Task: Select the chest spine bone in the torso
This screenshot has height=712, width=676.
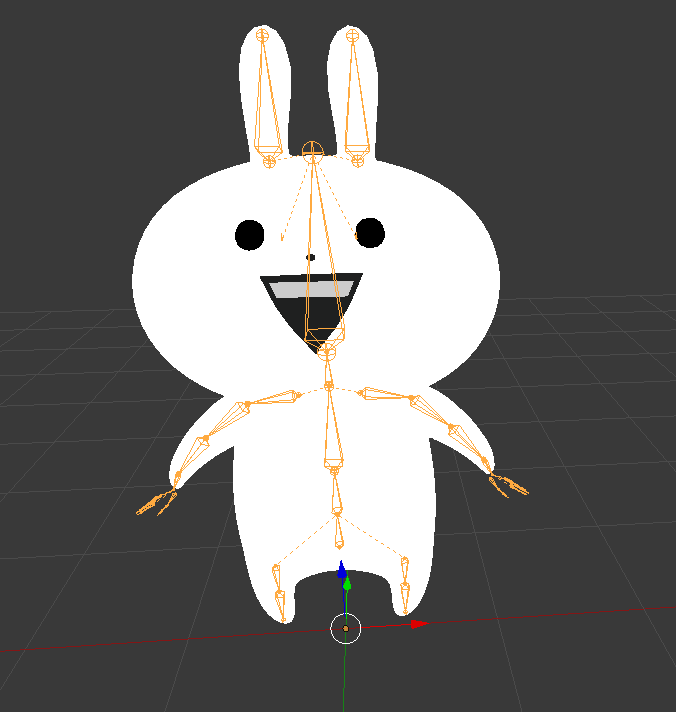Action: (x=334, y=429)
